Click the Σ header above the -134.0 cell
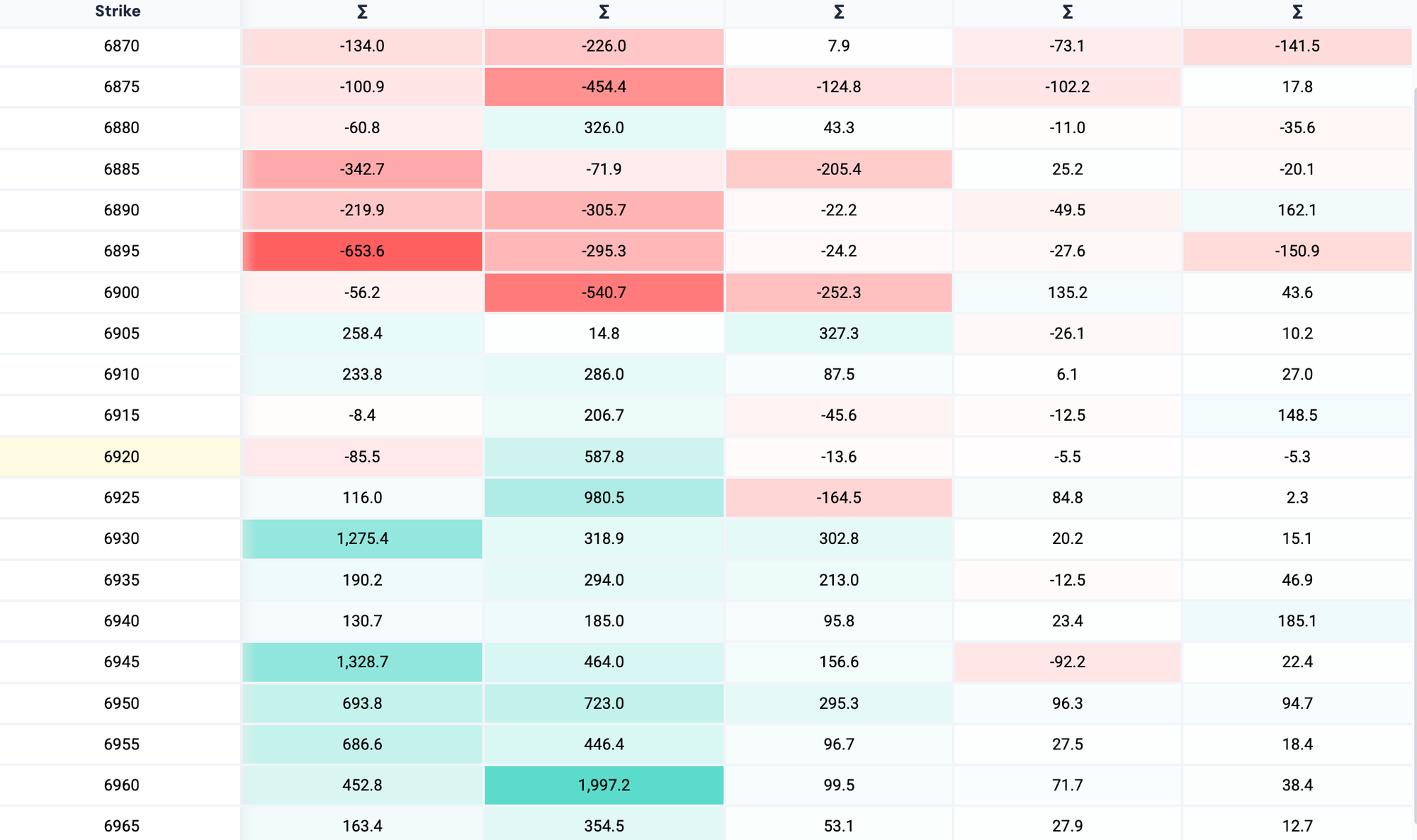 [x=362, y=12]
